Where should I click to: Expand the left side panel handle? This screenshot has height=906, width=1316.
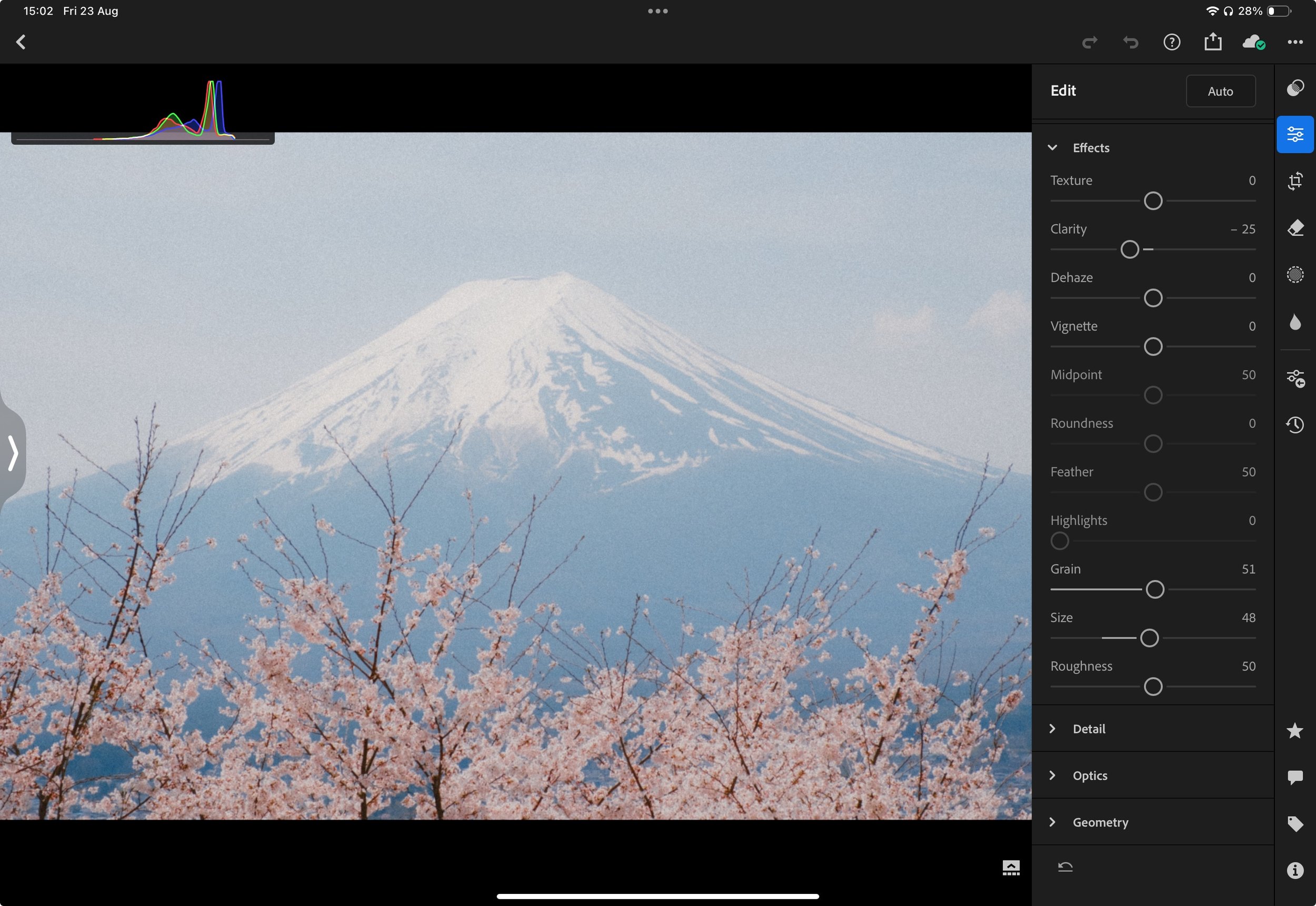point(13,453)
